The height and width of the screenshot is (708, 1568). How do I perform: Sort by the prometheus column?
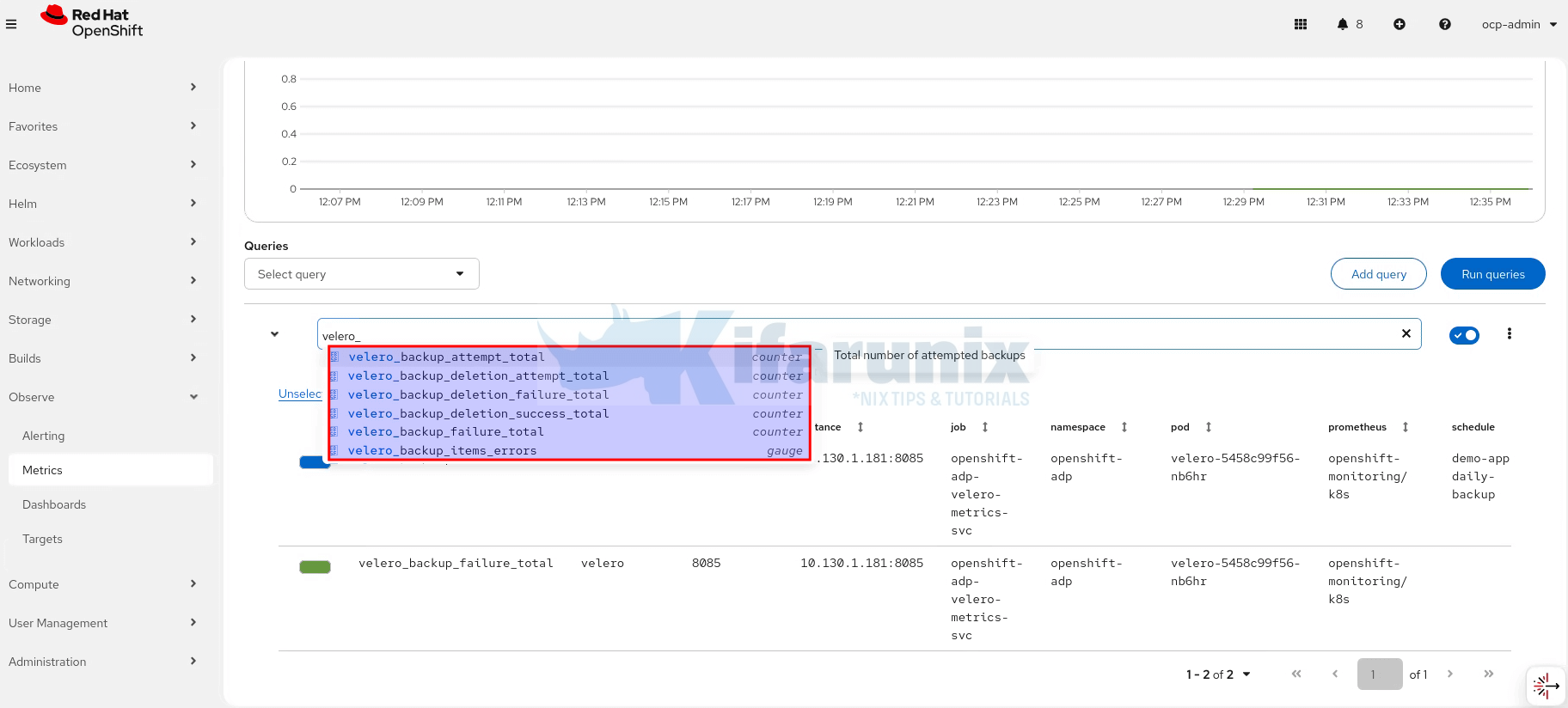coord(1406,427)
